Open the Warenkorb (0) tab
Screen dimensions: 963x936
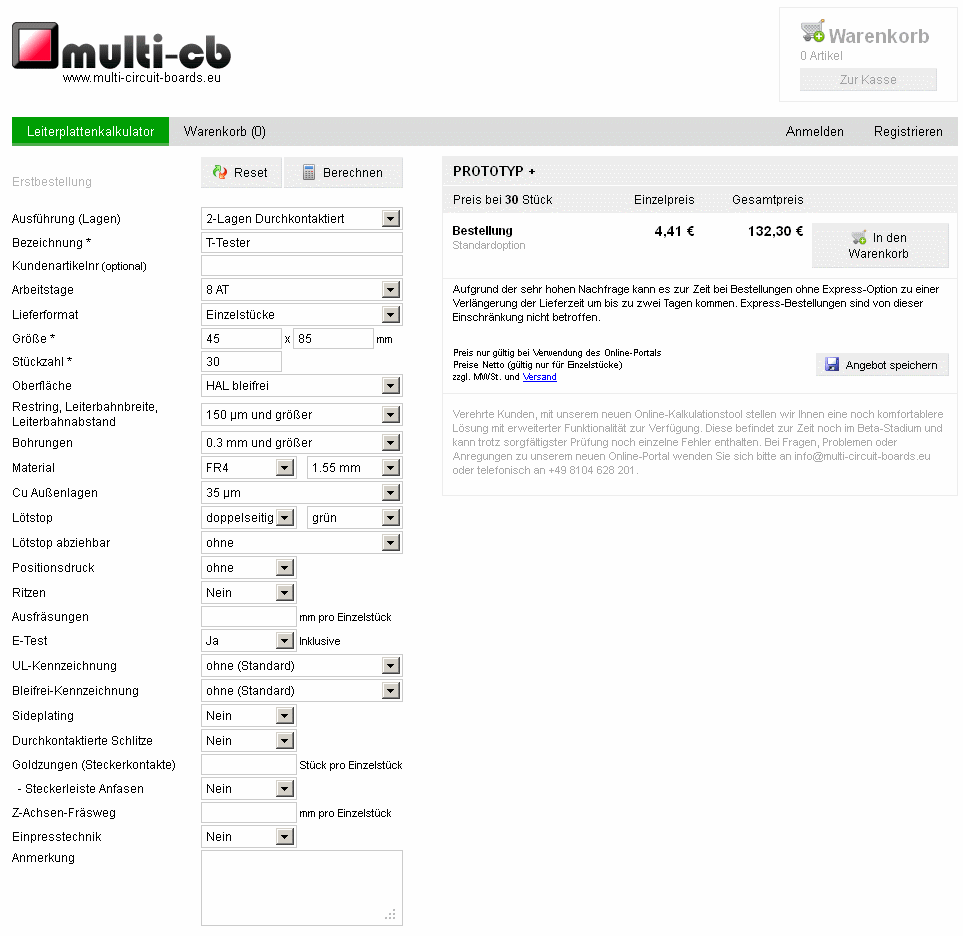pos(224,131)
